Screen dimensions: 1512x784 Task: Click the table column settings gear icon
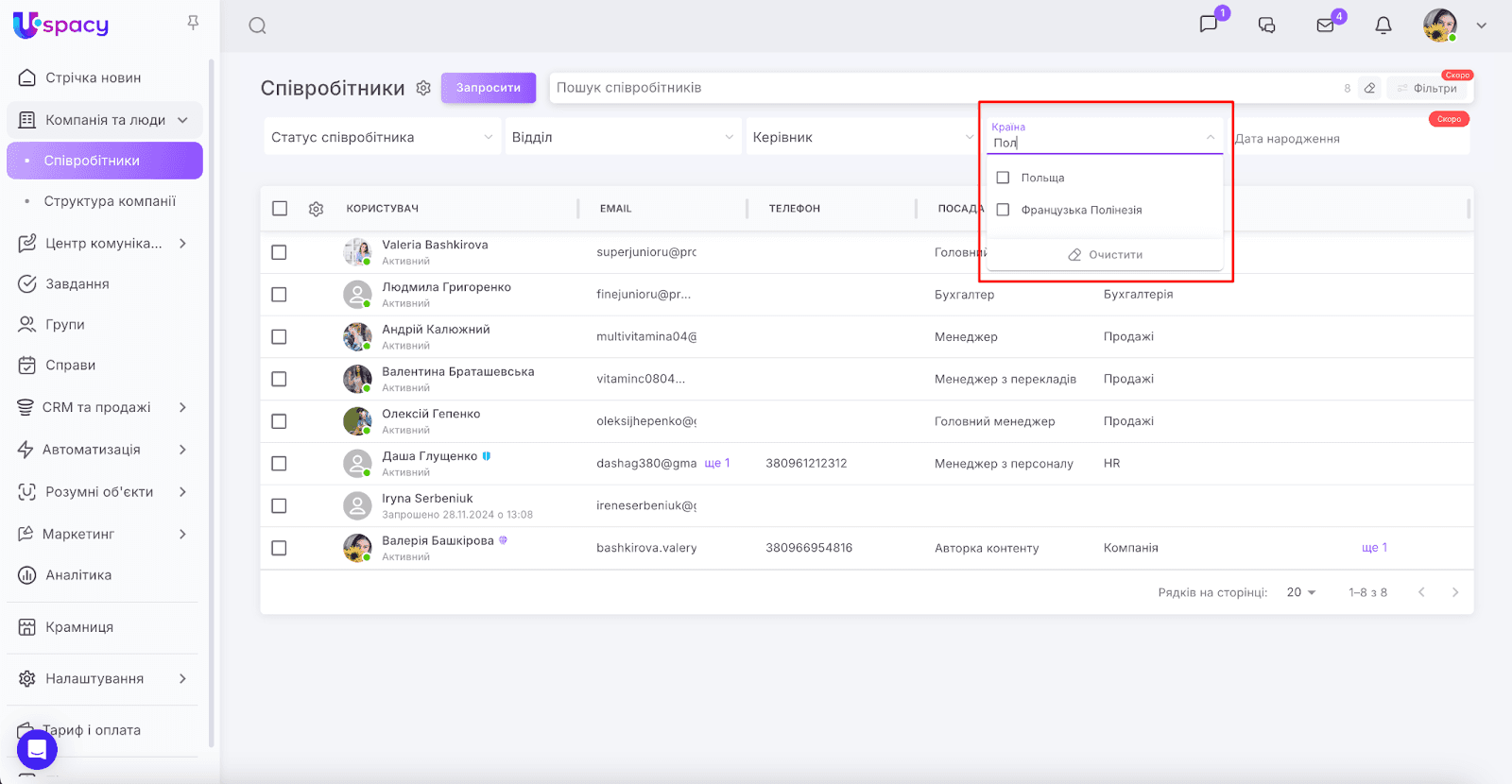317,209
